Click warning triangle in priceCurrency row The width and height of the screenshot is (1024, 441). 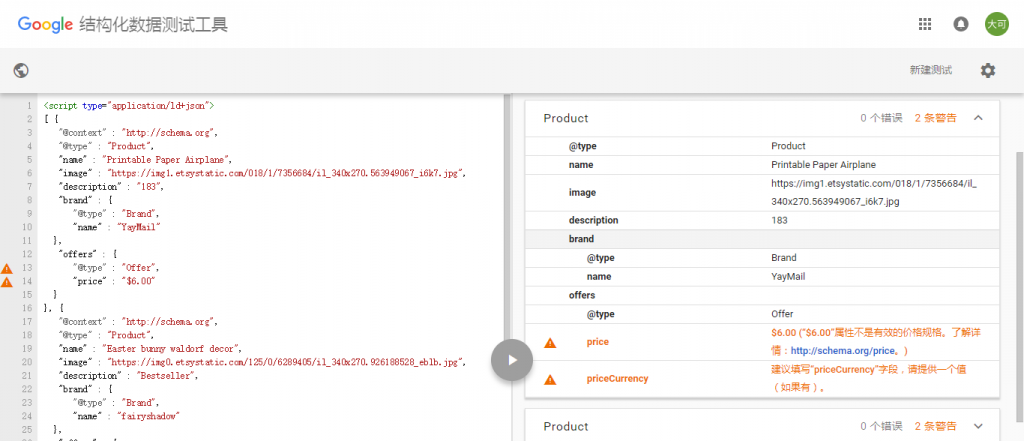[x=549, y=380]
